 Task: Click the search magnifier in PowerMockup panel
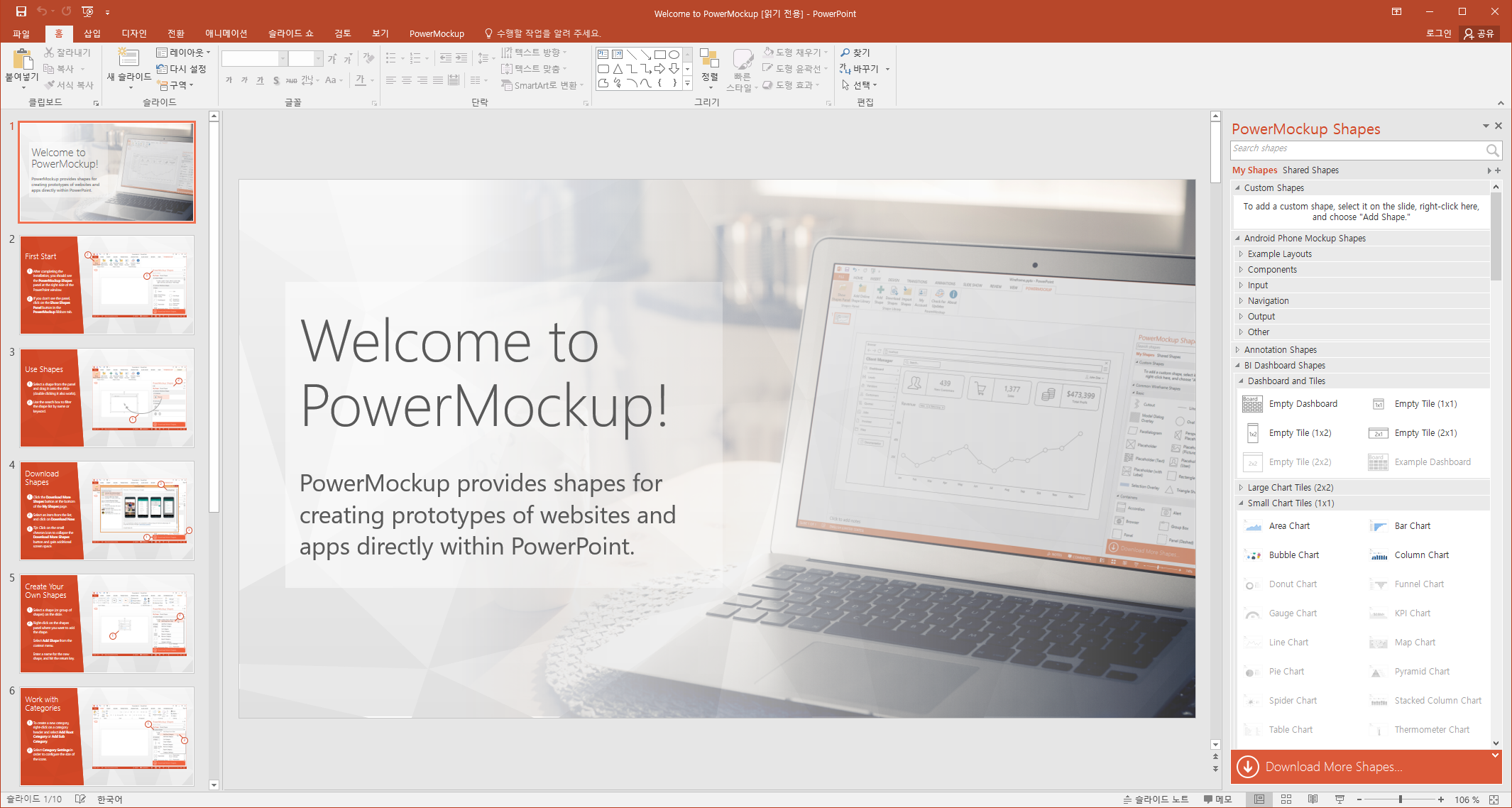(x=1492, y=150)
